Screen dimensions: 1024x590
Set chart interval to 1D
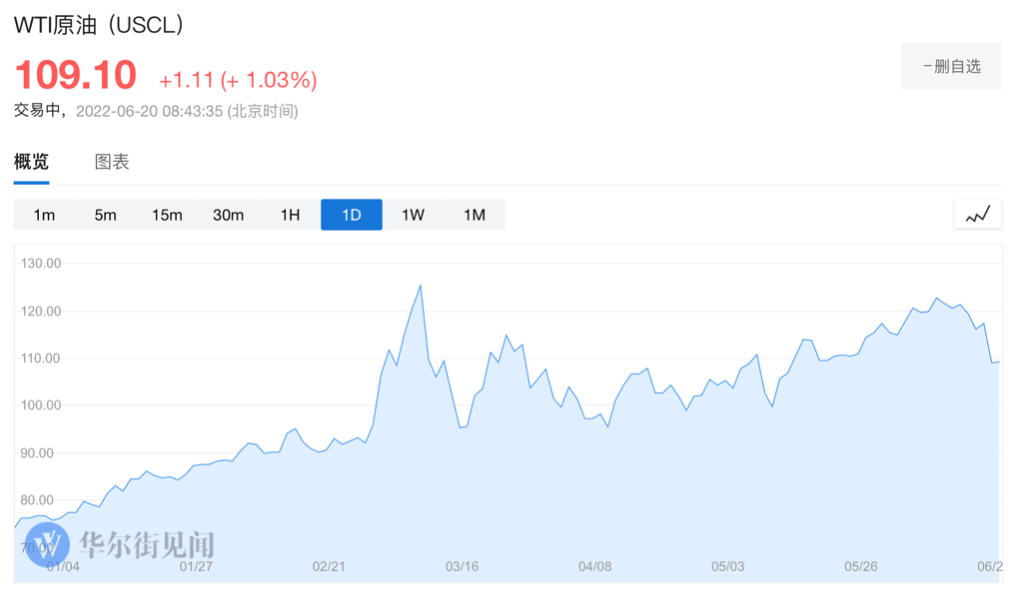(351, 215)
